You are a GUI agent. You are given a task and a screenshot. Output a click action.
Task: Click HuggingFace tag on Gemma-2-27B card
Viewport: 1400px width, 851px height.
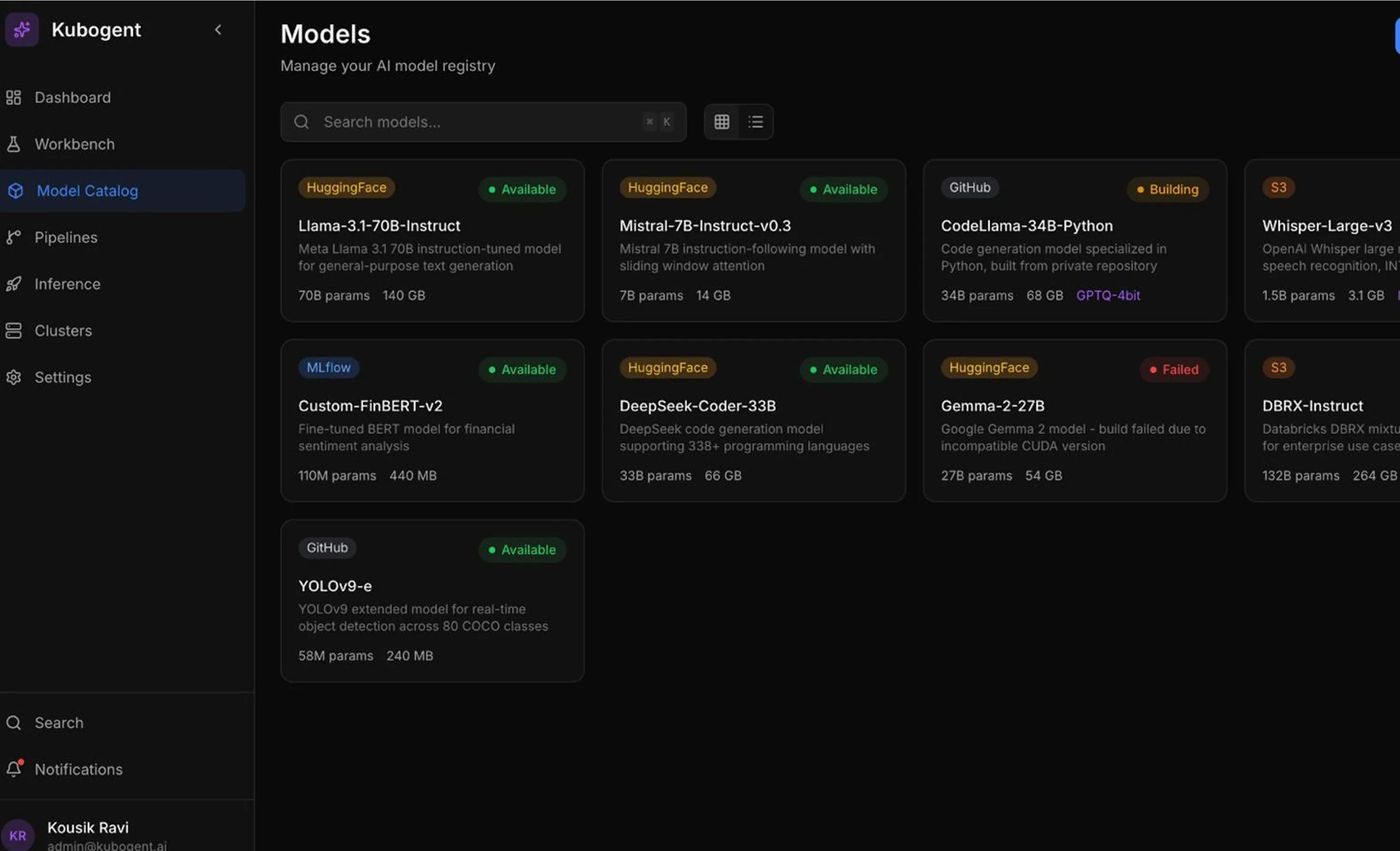tap(989, 368)
